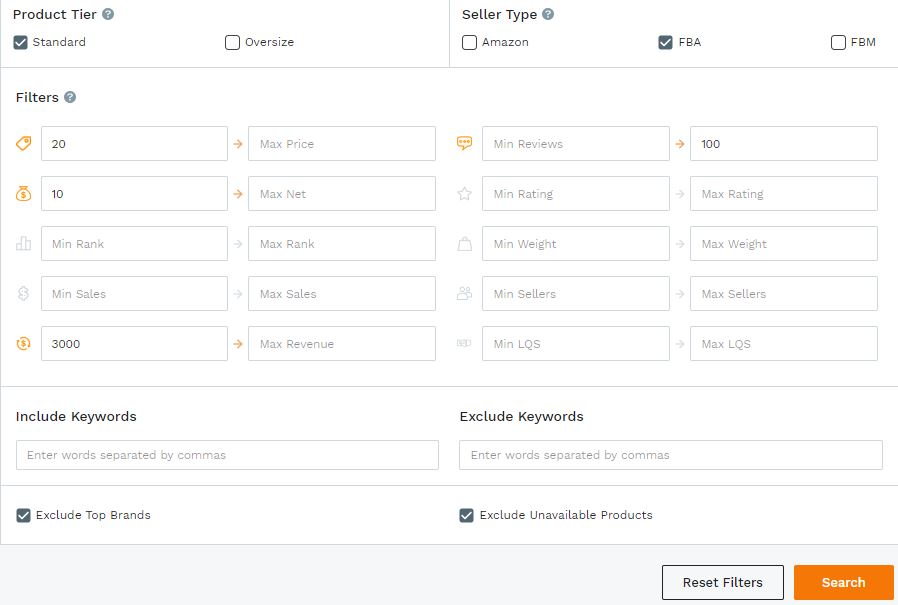The width and height of the screenshot is (898, 605).
Task: Click the rating star icon
Action: coord(464,194)
